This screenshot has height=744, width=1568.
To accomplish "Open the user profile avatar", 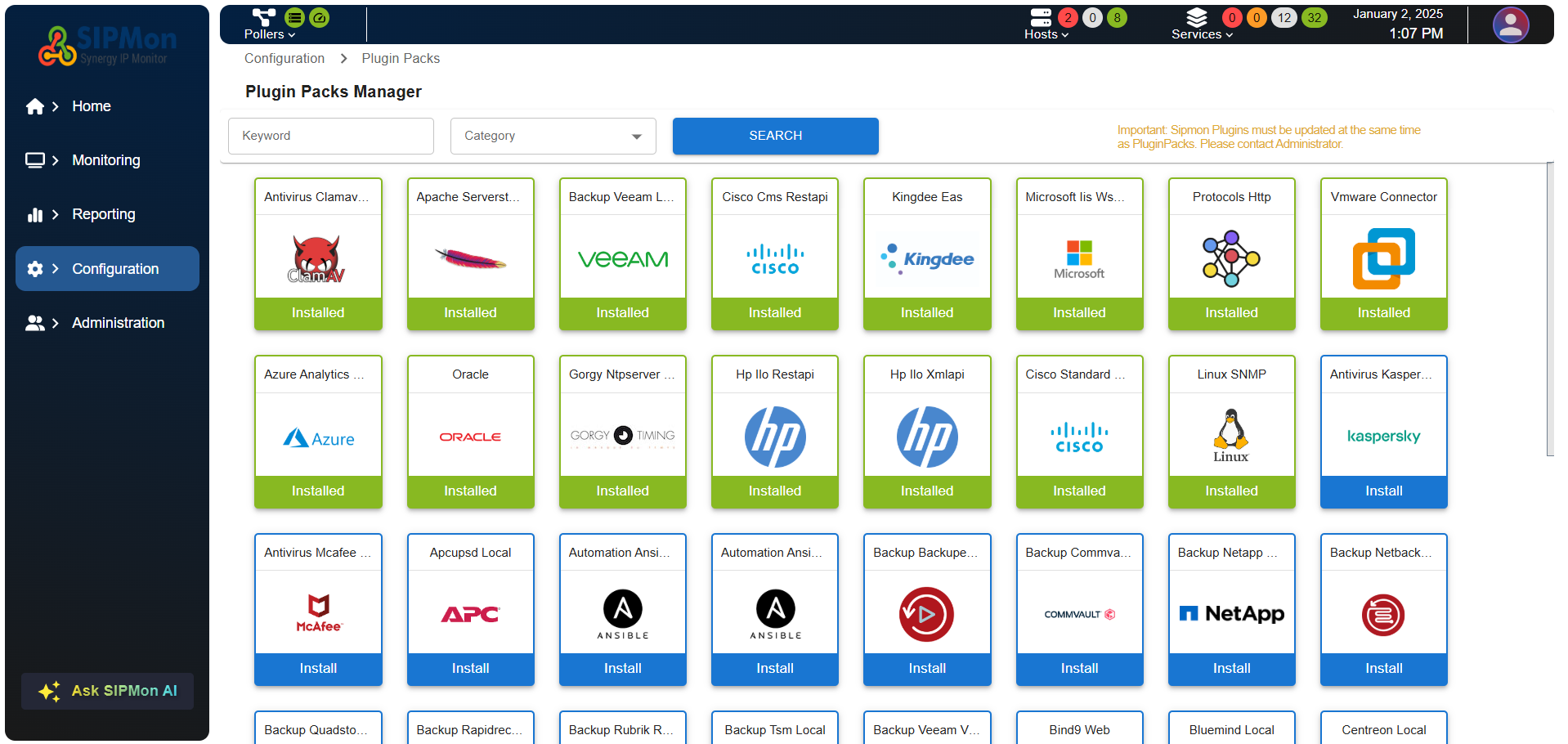I will point(1510,25).
